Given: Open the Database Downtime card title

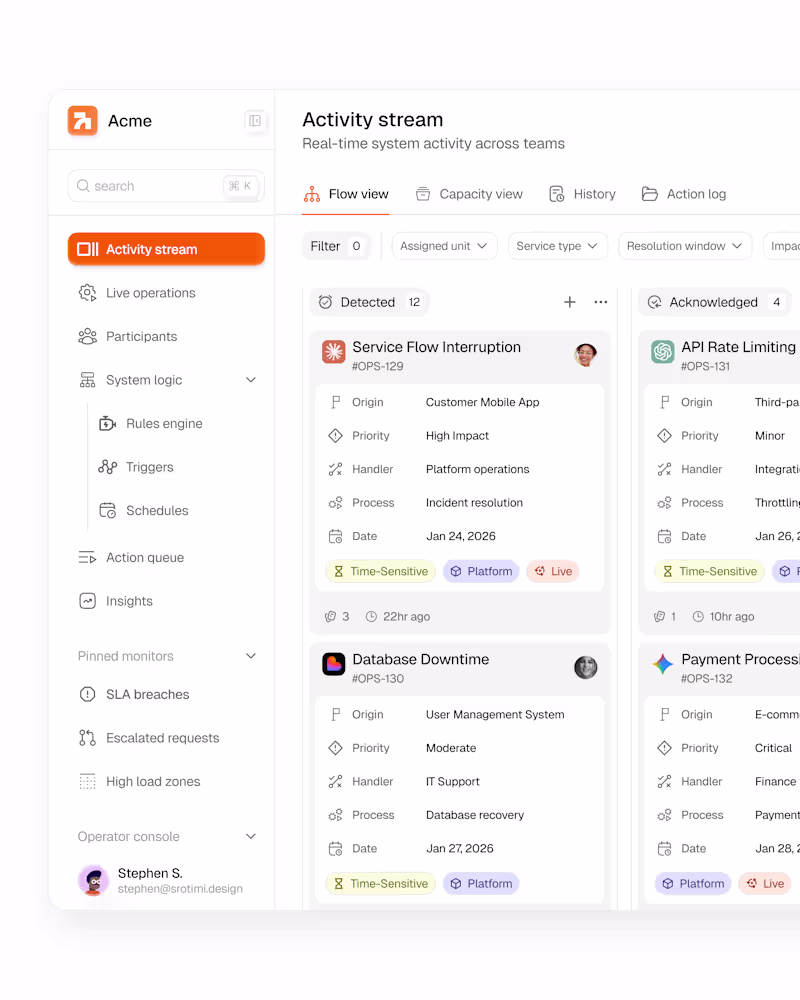Looking at the screenshot, I should 420,659.
